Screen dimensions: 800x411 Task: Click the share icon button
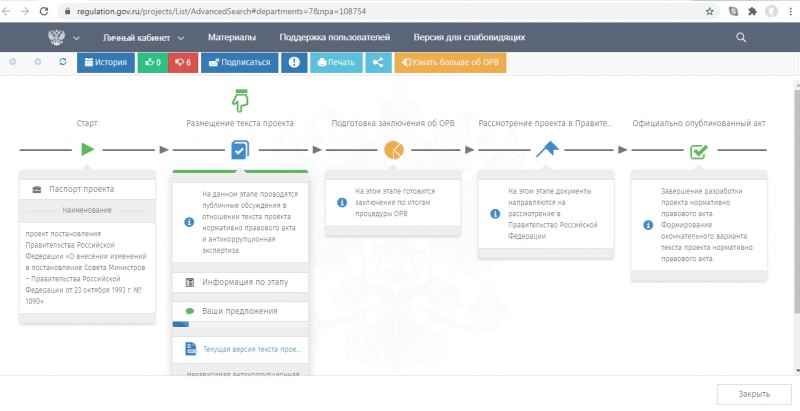(x=378, y=62)
